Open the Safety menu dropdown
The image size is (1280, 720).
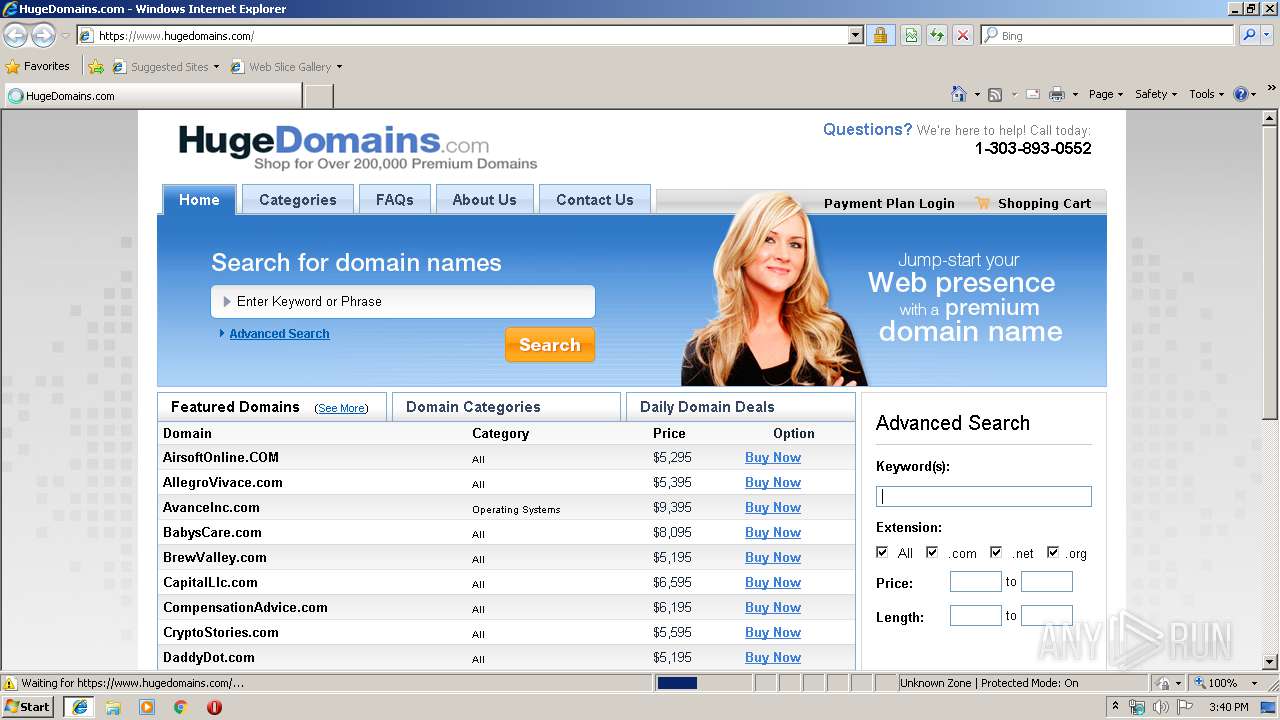pos(1156,94)
